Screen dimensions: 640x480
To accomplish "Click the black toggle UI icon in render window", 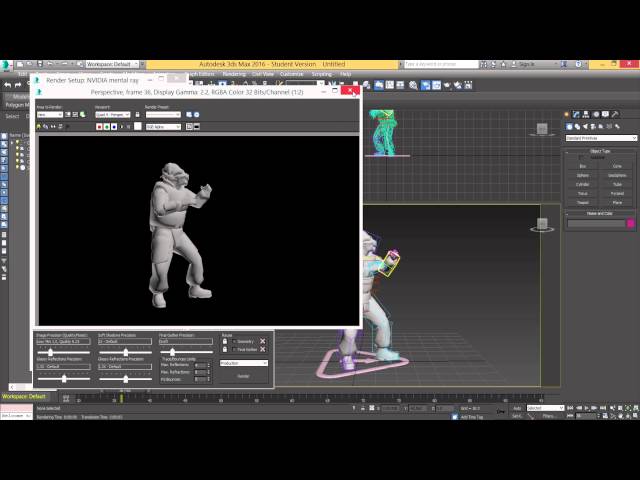I will click(197, 127).
